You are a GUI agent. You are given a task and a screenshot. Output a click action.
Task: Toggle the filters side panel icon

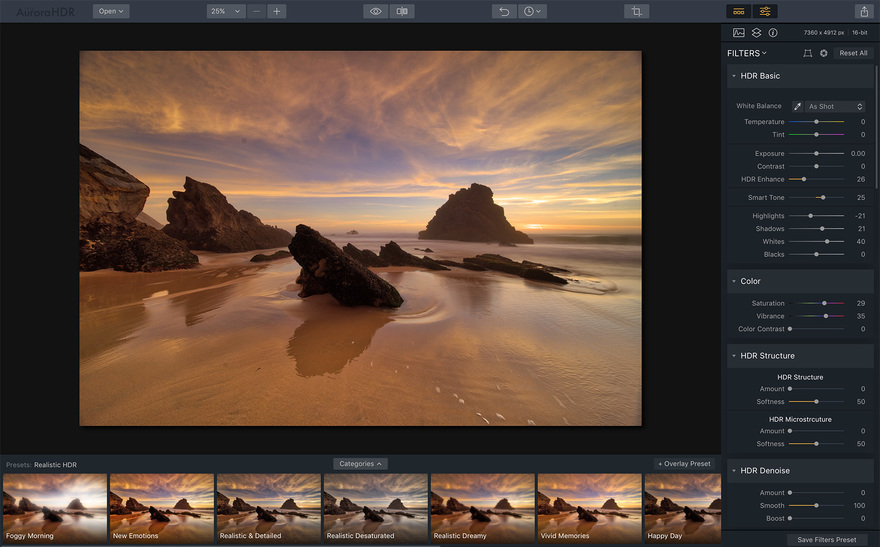pyautogui.click(x=765, y=11)
